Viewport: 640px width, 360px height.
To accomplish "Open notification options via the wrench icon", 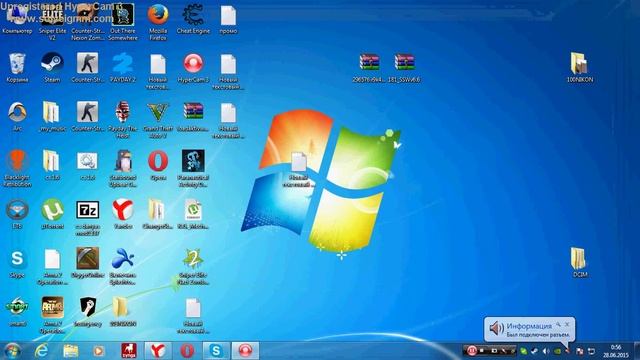I will [558, 324].
